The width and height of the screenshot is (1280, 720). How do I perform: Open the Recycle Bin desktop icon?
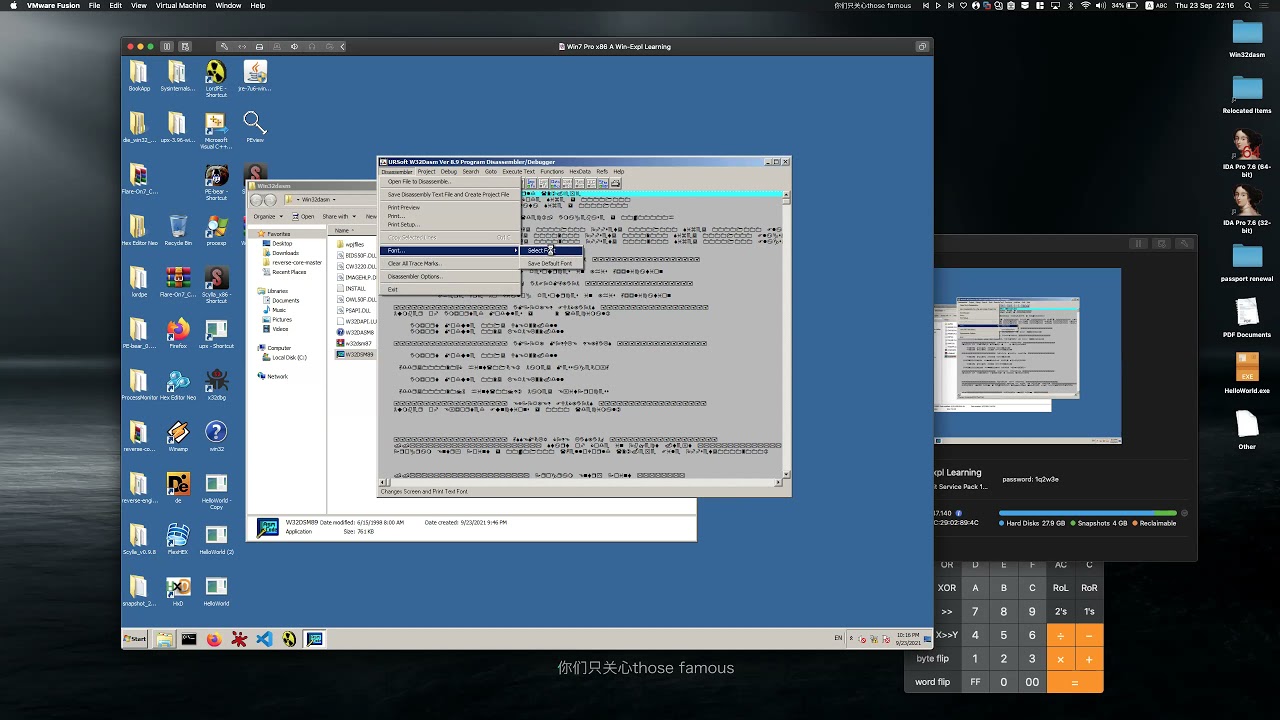(x=178, y=230)
